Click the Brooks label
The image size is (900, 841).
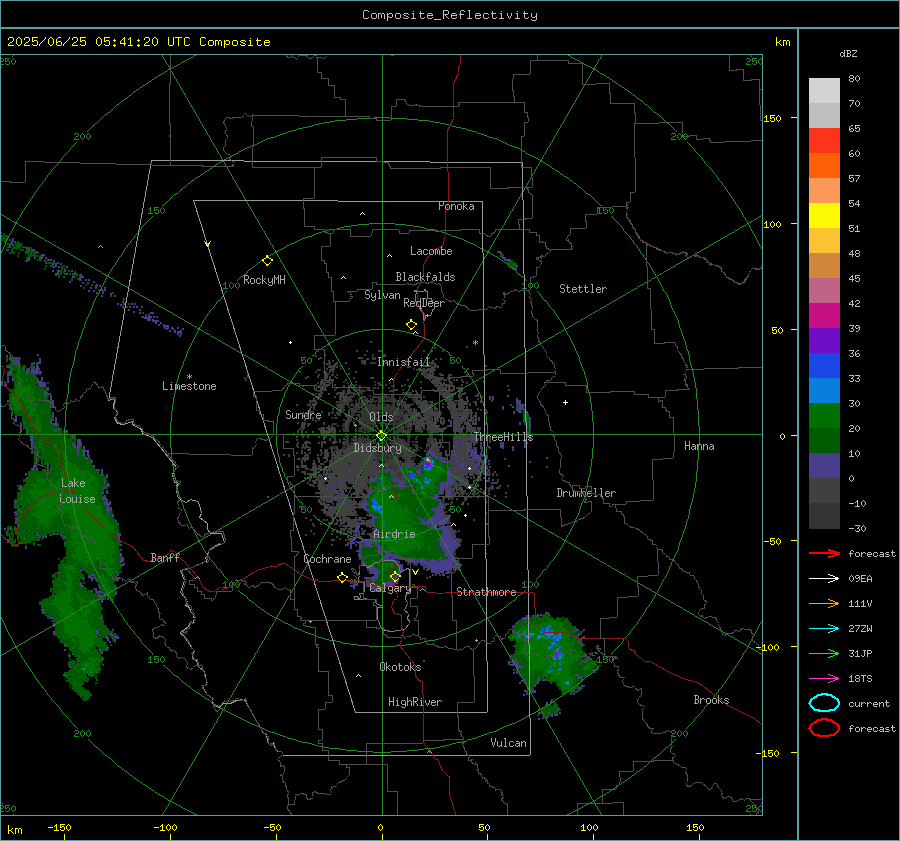click(711, 700)
